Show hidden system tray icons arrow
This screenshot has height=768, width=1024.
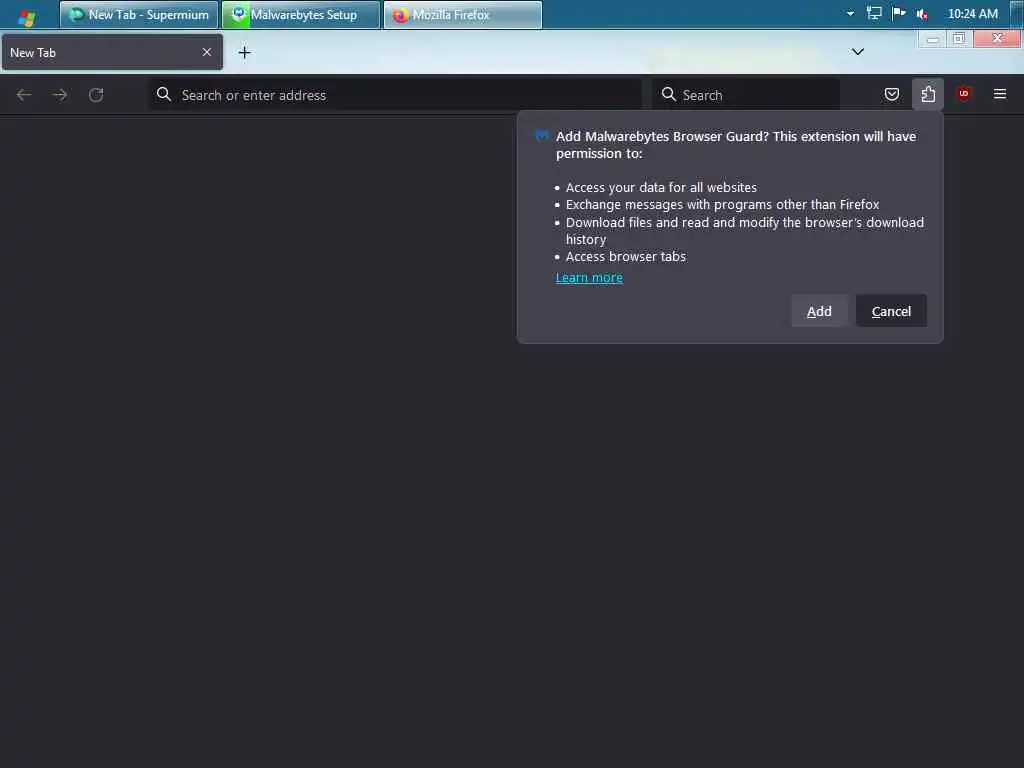850,13
